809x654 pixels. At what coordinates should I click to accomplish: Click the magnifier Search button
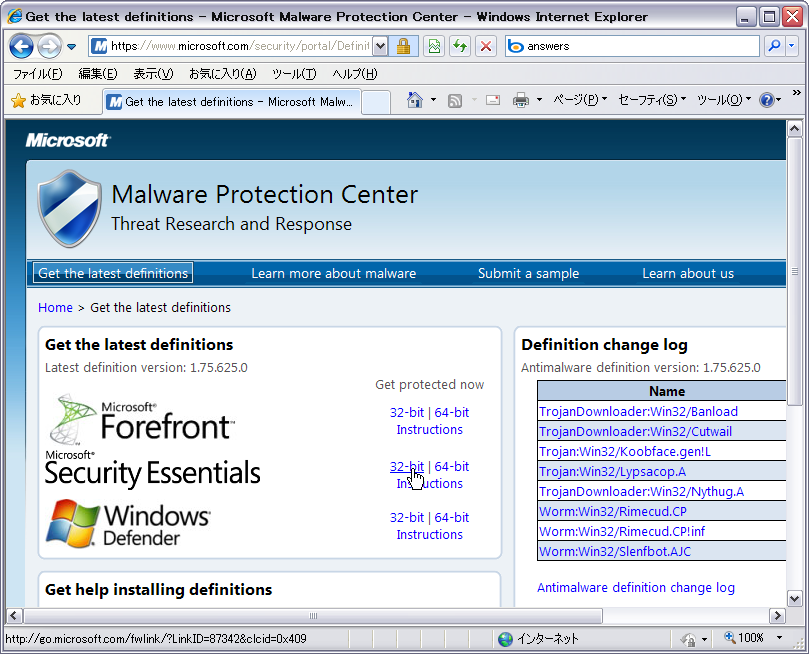coord(774,46)
